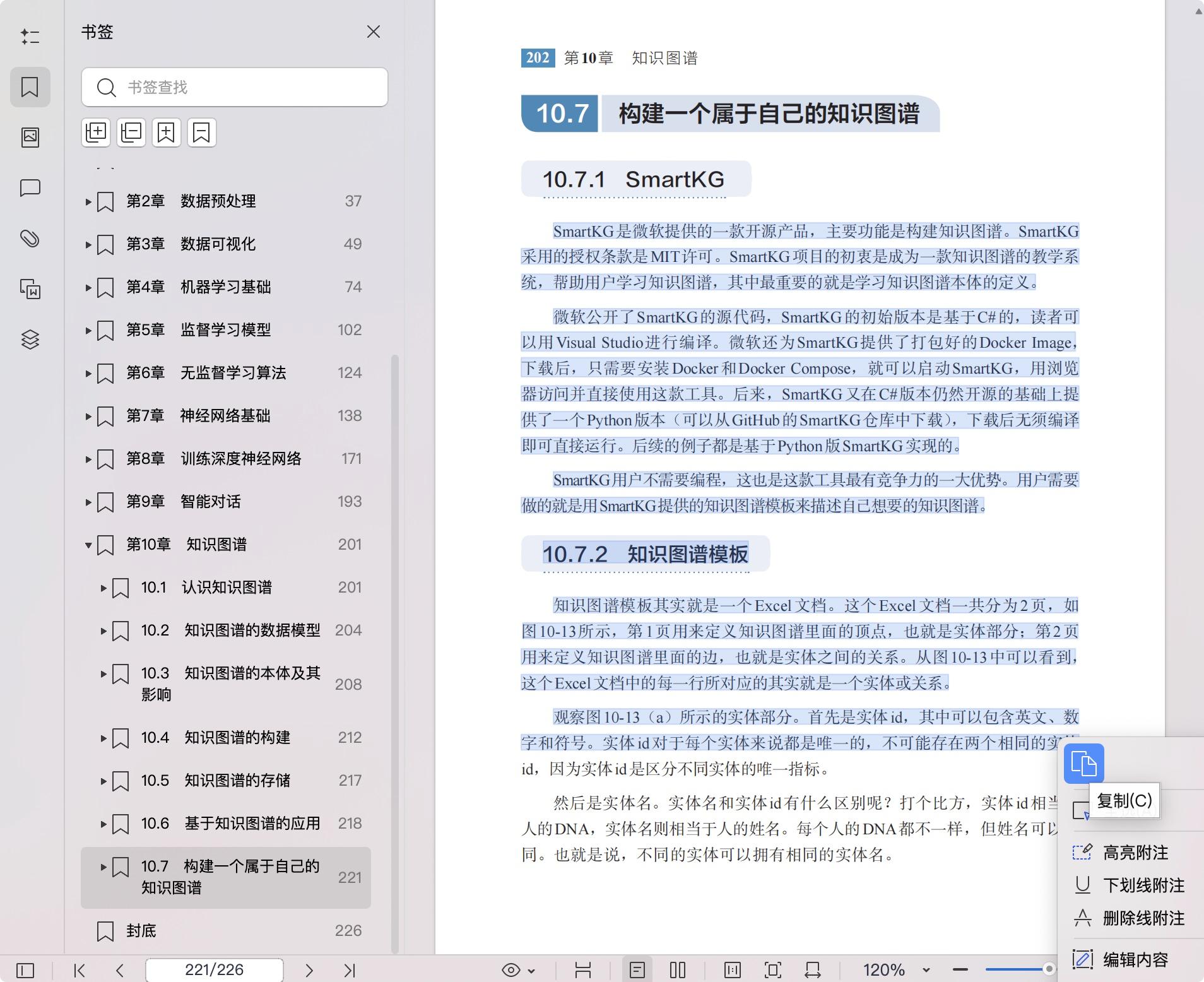Viewport: 1204px width, 982px height.
Task: Go to previous page arrow
Action: click(x=120, y=970)
